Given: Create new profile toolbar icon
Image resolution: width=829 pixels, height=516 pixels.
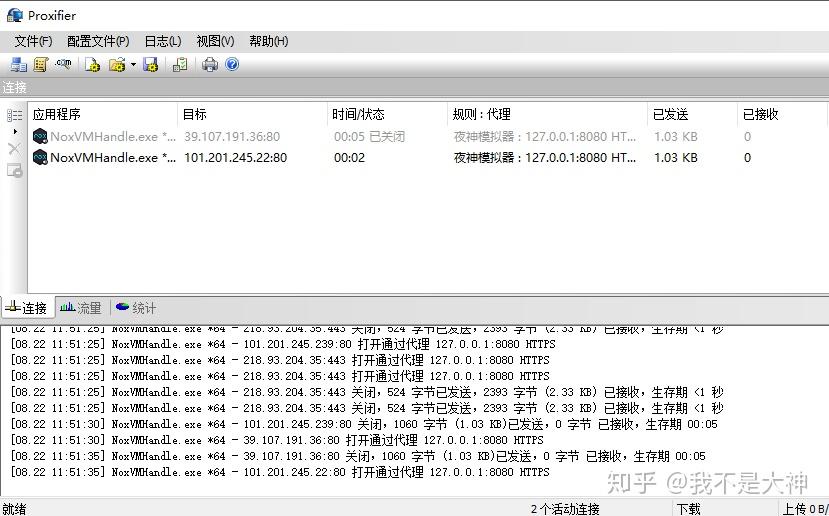Looking at the screenshot, I should pyautogui.click(x=93, y=64).
